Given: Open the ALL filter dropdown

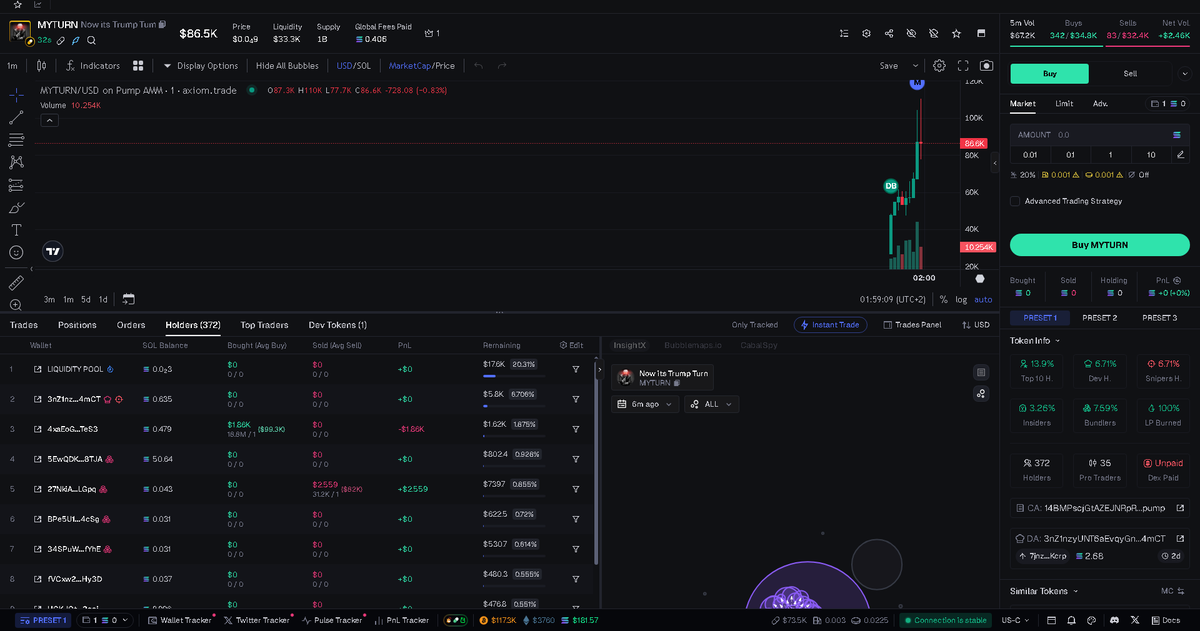Looking at the screenshot, I should point(711,404).
